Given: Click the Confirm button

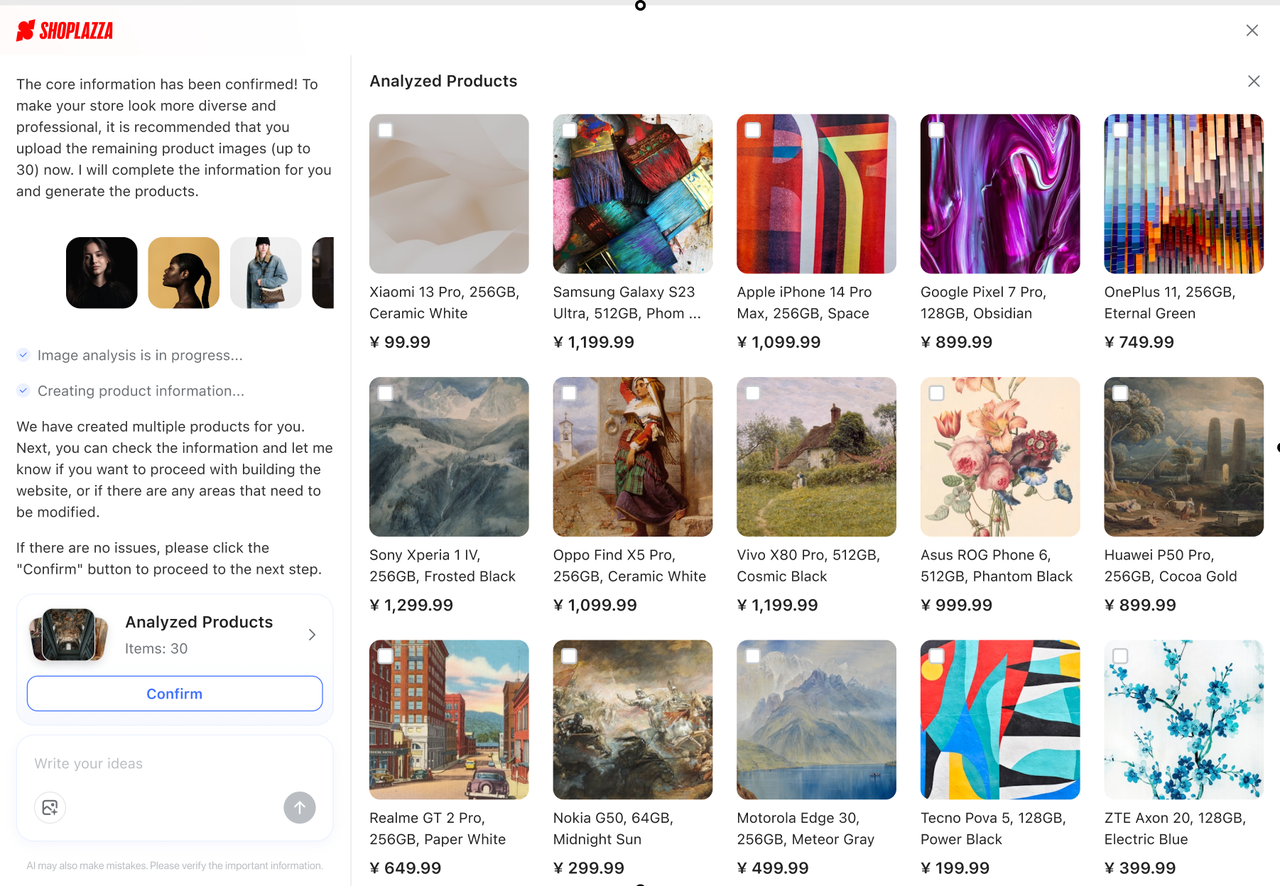Looking at the screenshot, I should pos(175,694).
